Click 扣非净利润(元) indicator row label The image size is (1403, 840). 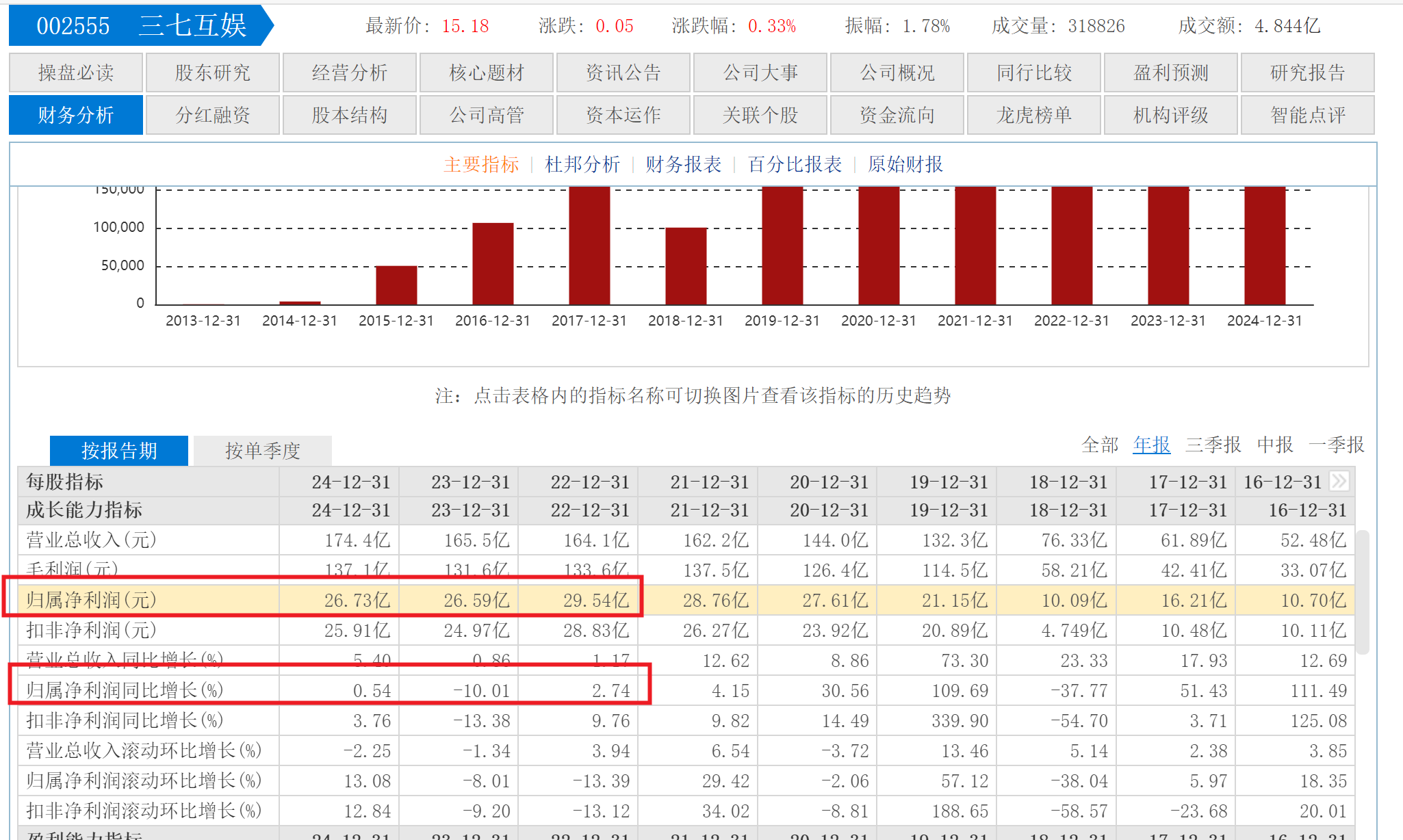tap(92, 631)
